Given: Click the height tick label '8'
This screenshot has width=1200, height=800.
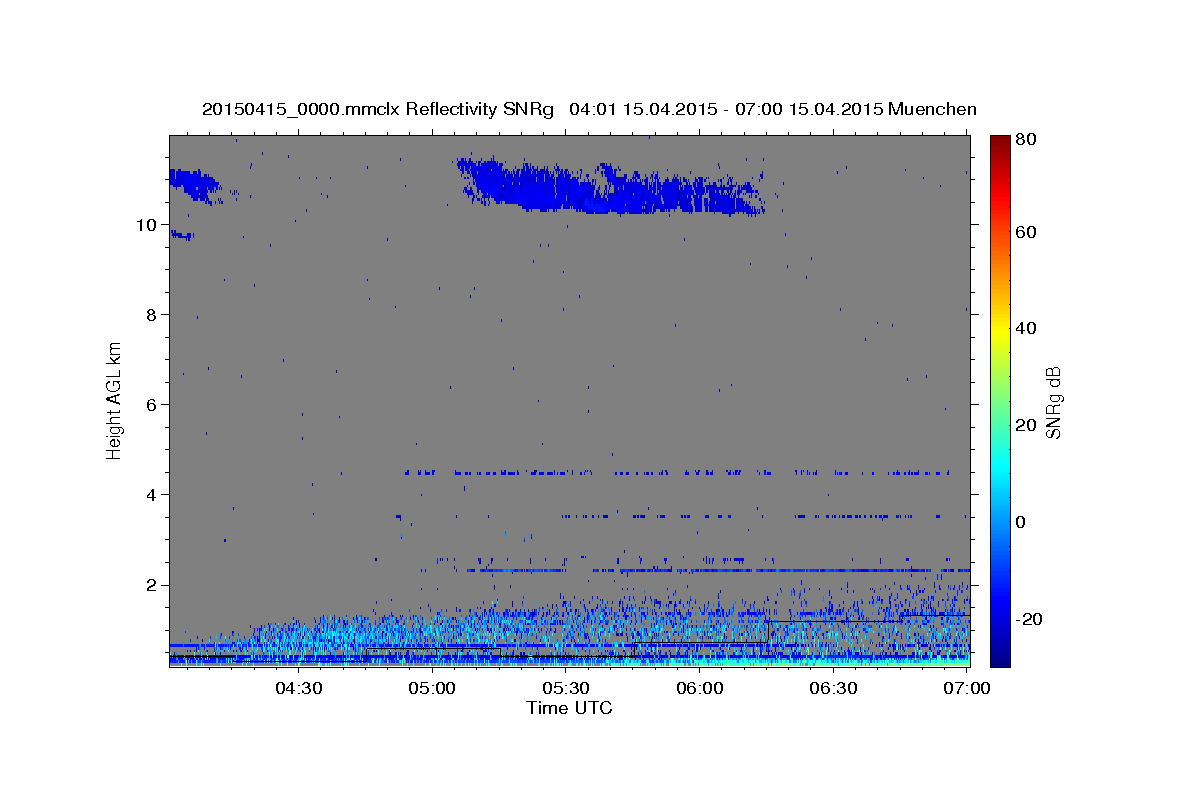Looking at the screenshot, I should pos(151,315).
